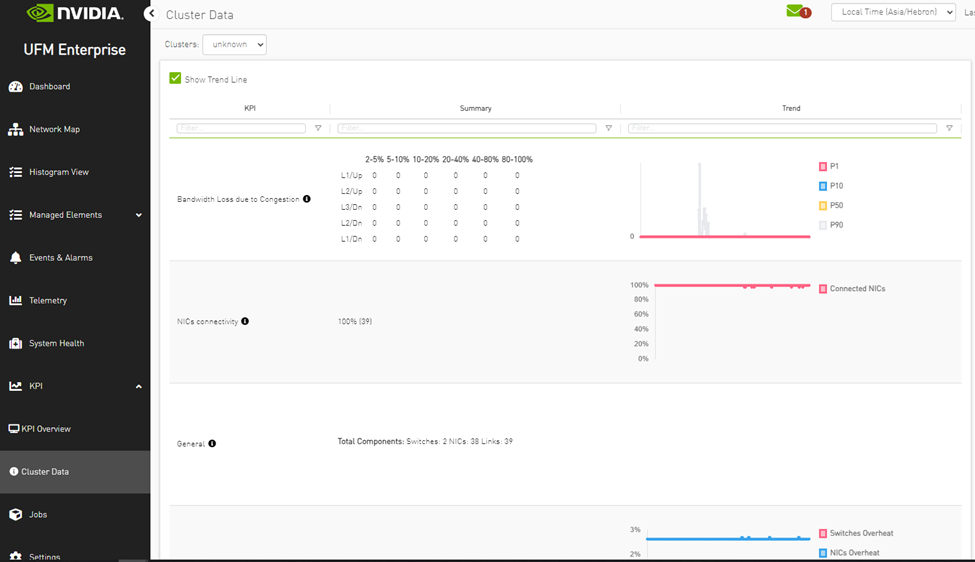Open KPI Overview page
Viewport: 975px width, 562px height.
(x=46, y=429)
